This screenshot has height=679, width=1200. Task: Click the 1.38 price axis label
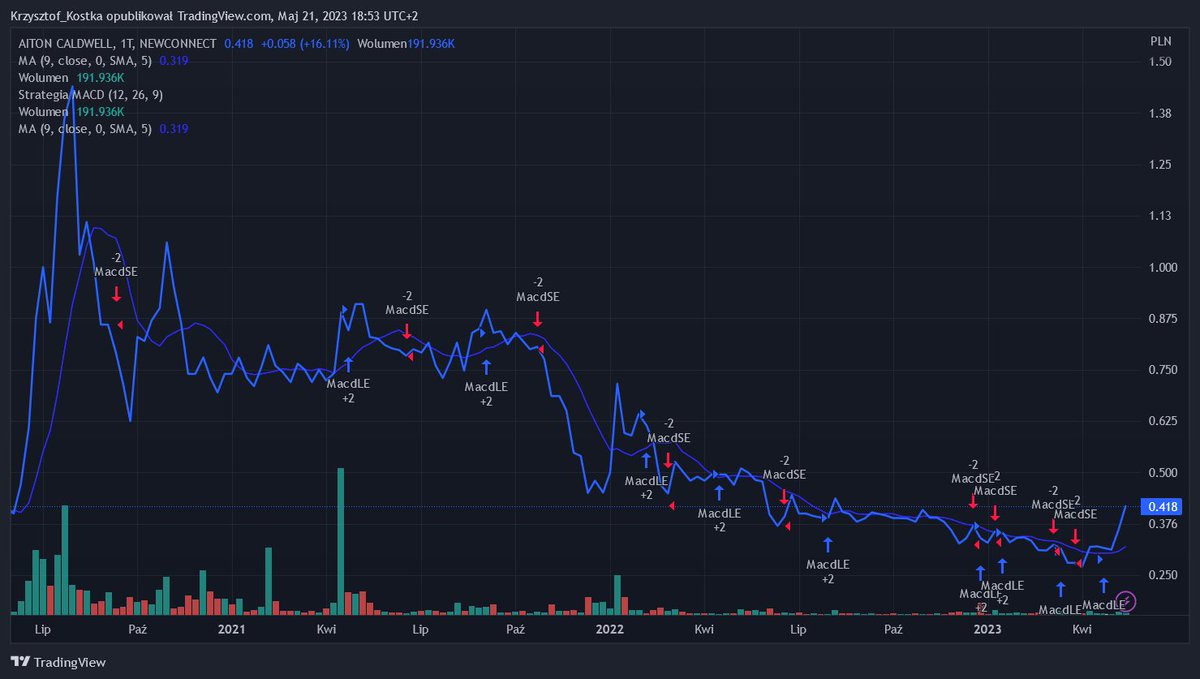(1160, 113)
